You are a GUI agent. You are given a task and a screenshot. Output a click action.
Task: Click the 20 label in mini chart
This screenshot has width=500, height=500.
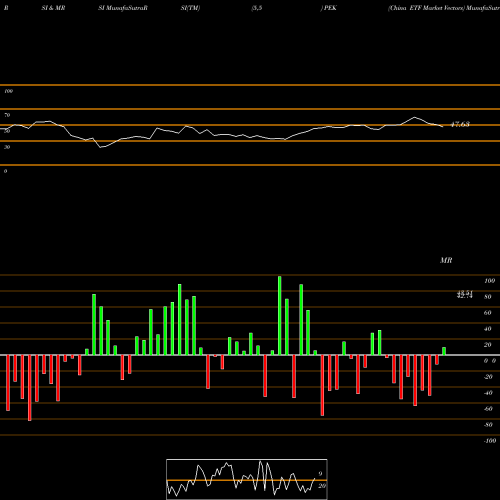click(x=322, y=486)
